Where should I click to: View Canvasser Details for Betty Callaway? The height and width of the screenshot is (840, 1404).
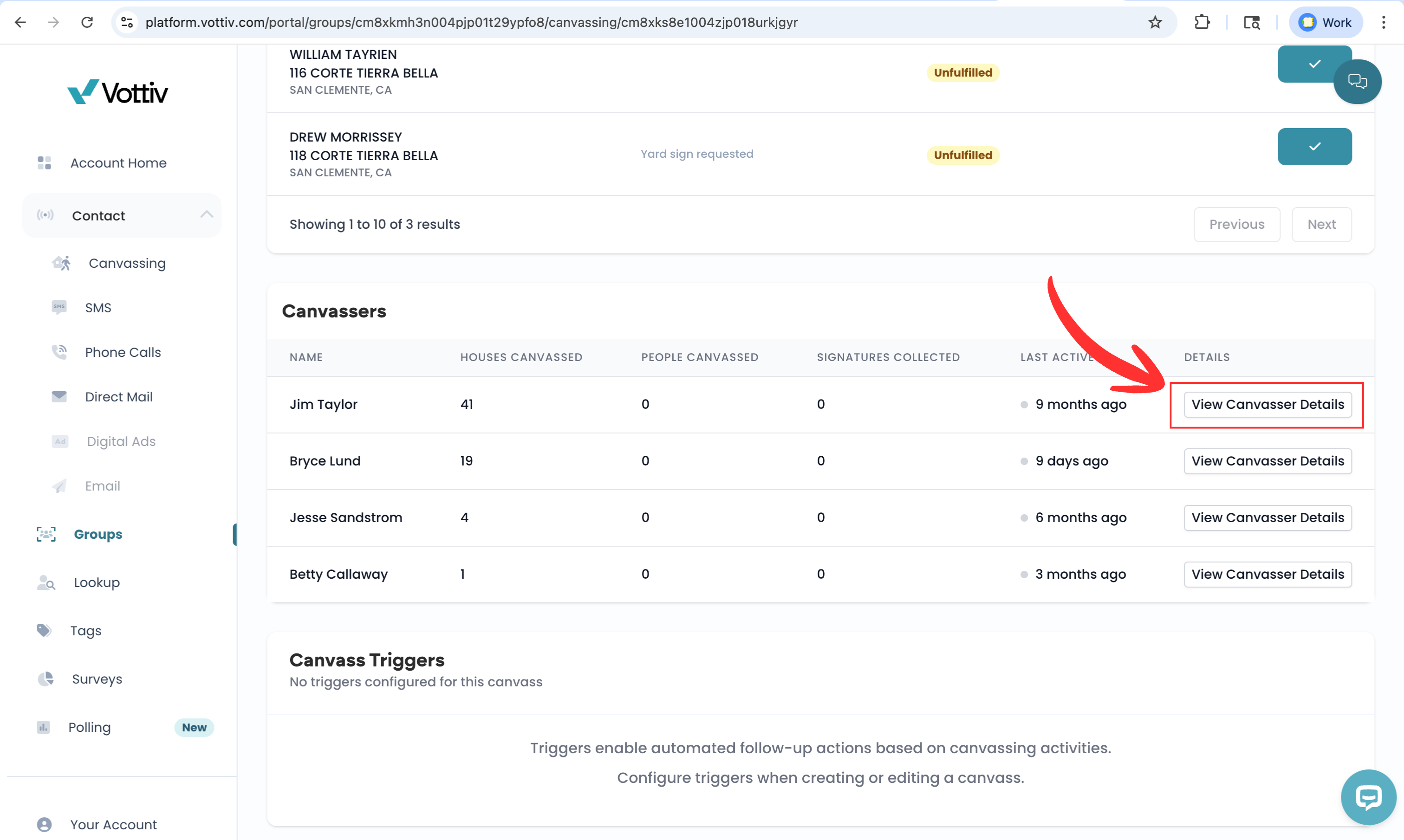pos(1267,575)
